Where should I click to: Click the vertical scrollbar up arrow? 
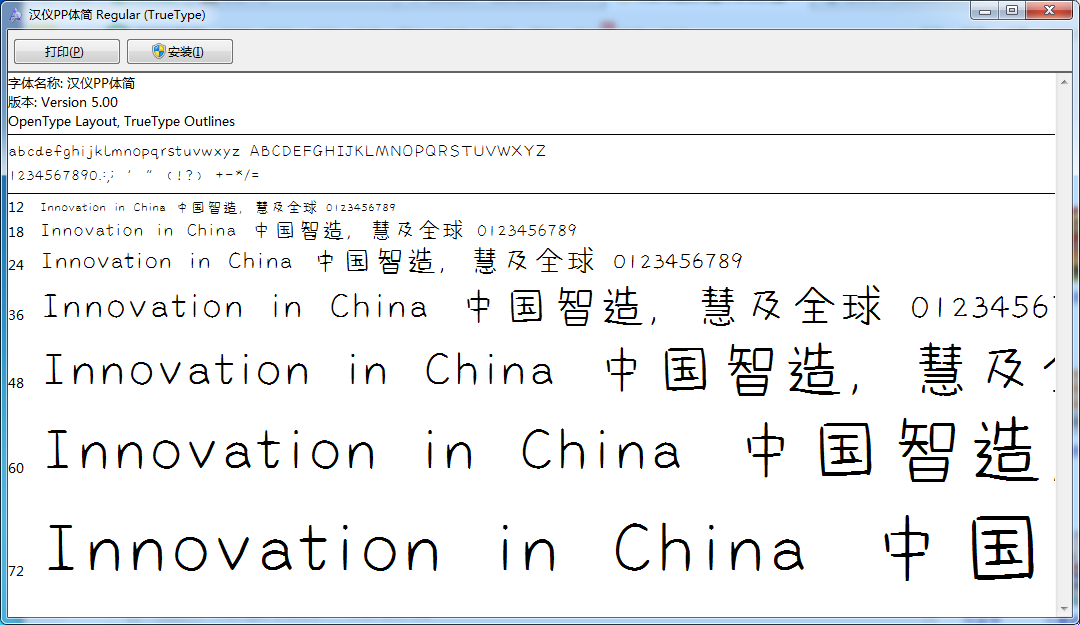1064,81
